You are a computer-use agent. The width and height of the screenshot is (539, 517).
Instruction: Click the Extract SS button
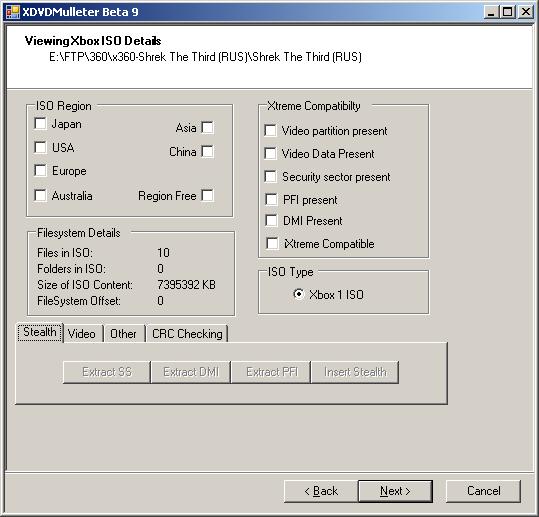[x=107, y=372]
